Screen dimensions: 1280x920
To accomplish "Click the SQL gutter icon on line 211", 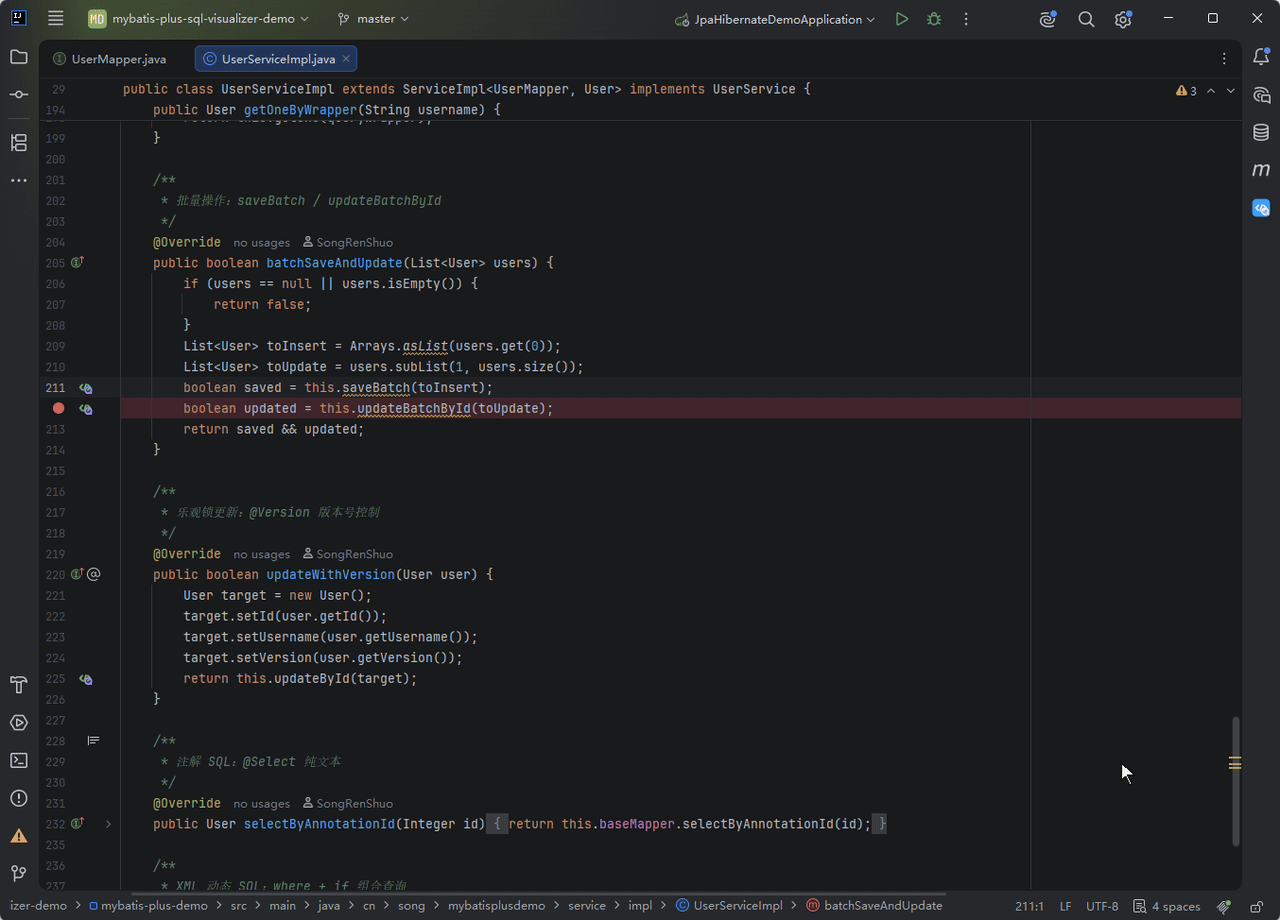I will click(86, 388).
